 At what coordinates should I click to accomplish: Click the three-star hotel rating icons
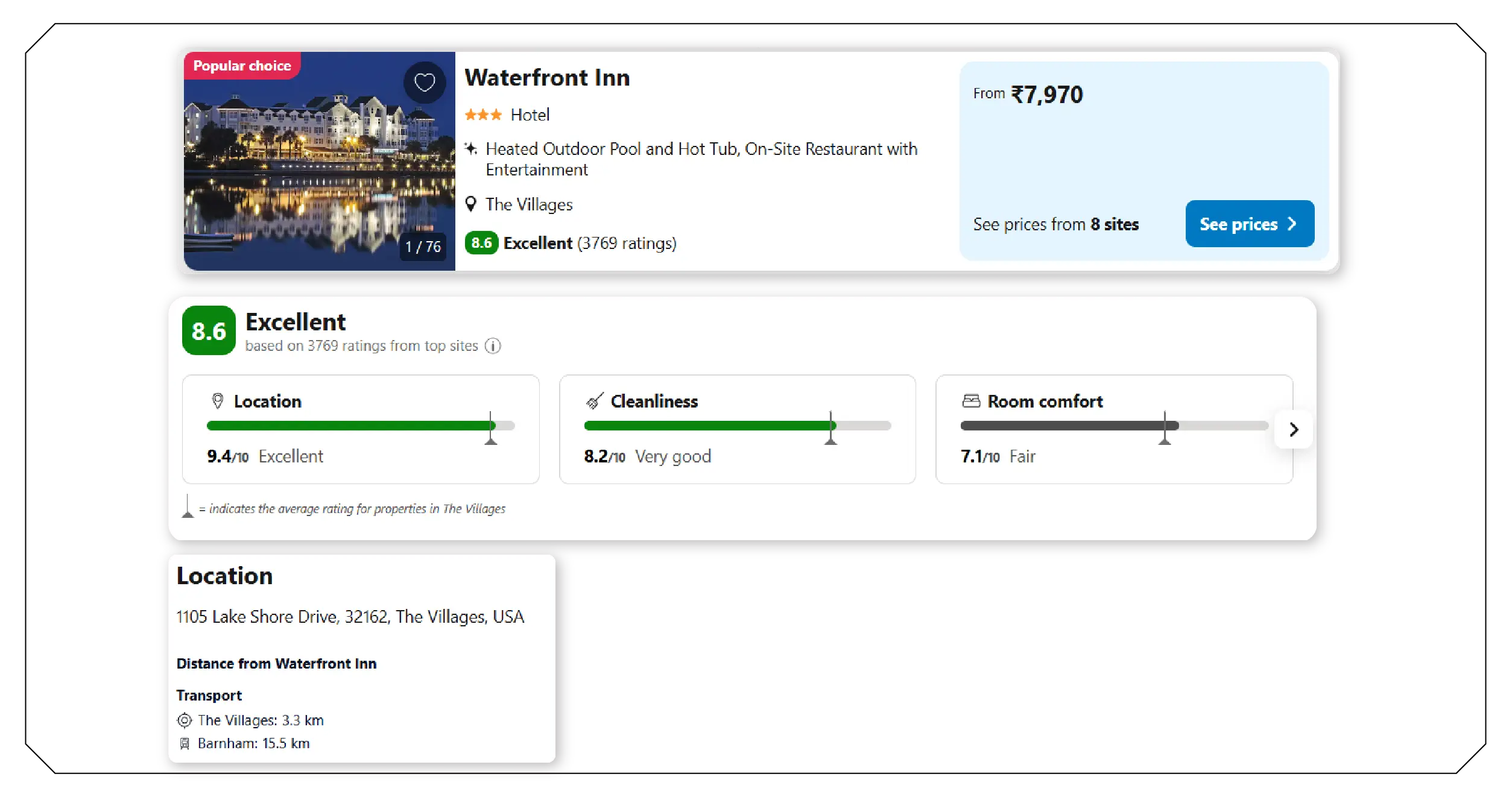pyautogui.click(x=483, y=115)
